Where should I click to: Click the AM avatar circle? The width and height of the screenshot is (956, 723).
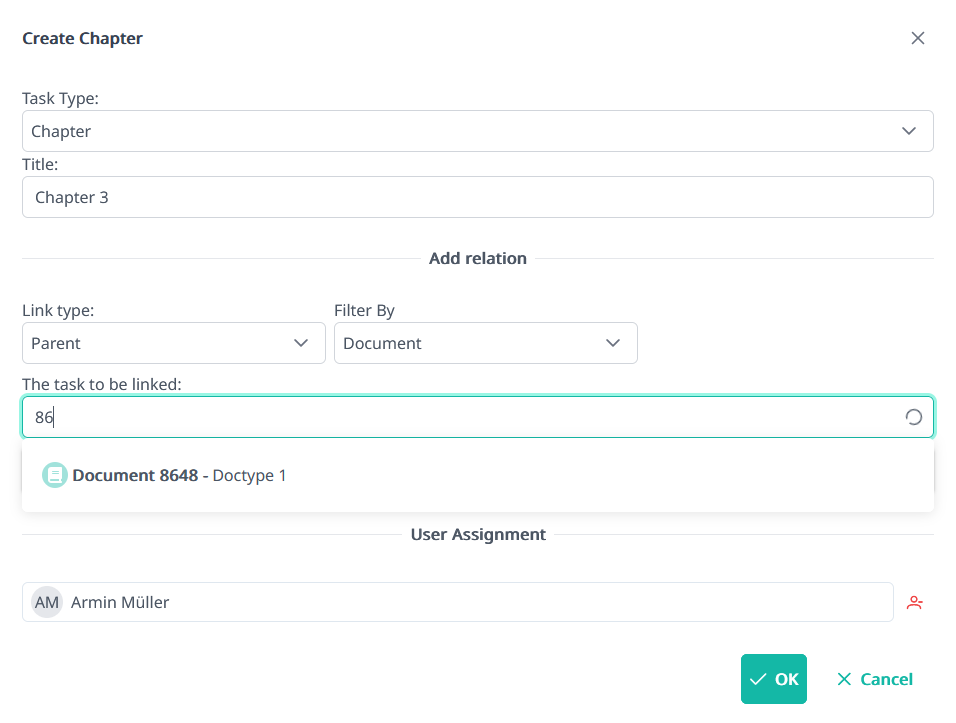tap(47, 602)
